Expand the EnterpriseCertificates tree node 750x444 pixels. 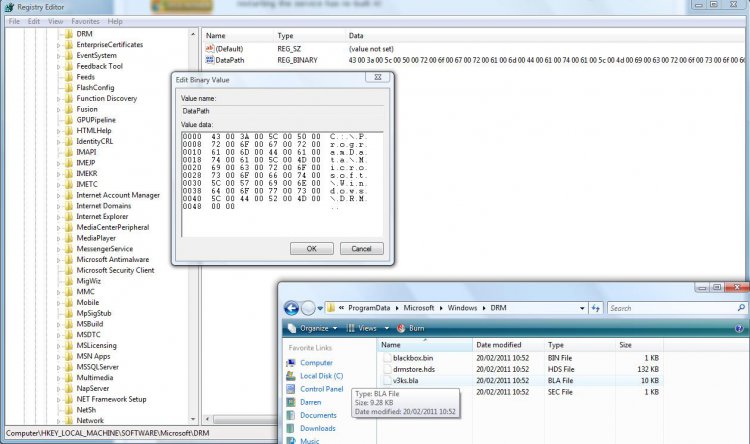[58, 45]
